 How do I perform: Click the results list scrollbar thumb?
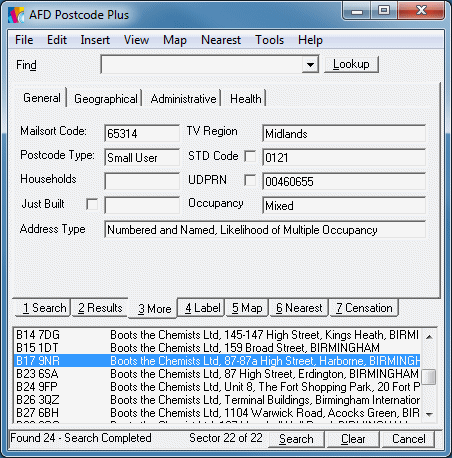tap(429, 377)
